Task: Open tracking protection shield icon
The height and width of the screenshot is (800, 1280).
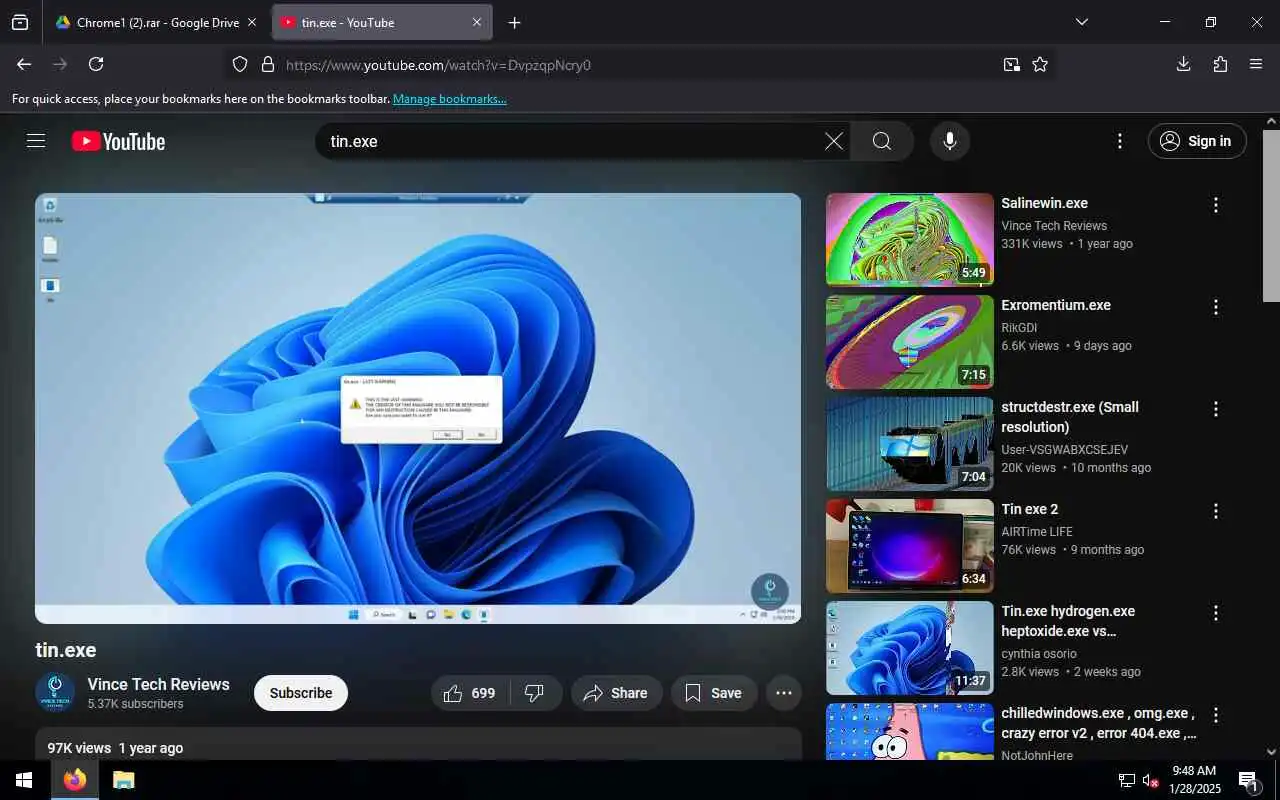Action: click(240, 65)
